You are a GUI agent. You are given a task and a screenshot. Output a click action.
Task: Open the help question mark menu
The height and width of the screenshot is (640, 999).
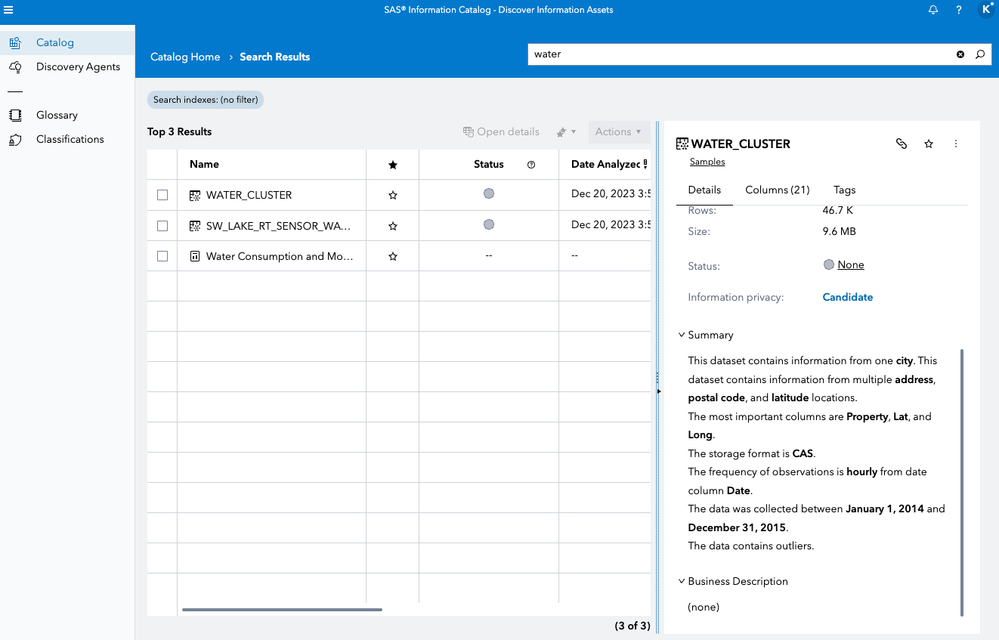[x=958, y=10]
